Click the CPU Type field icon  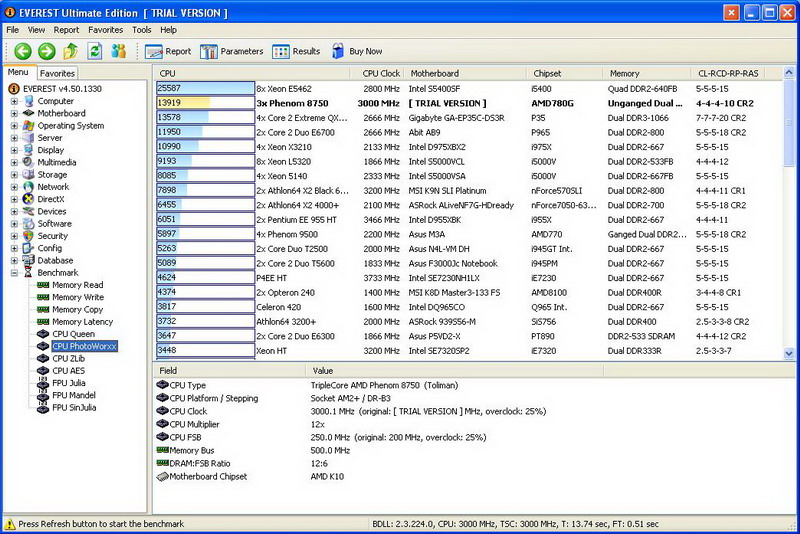162,385
